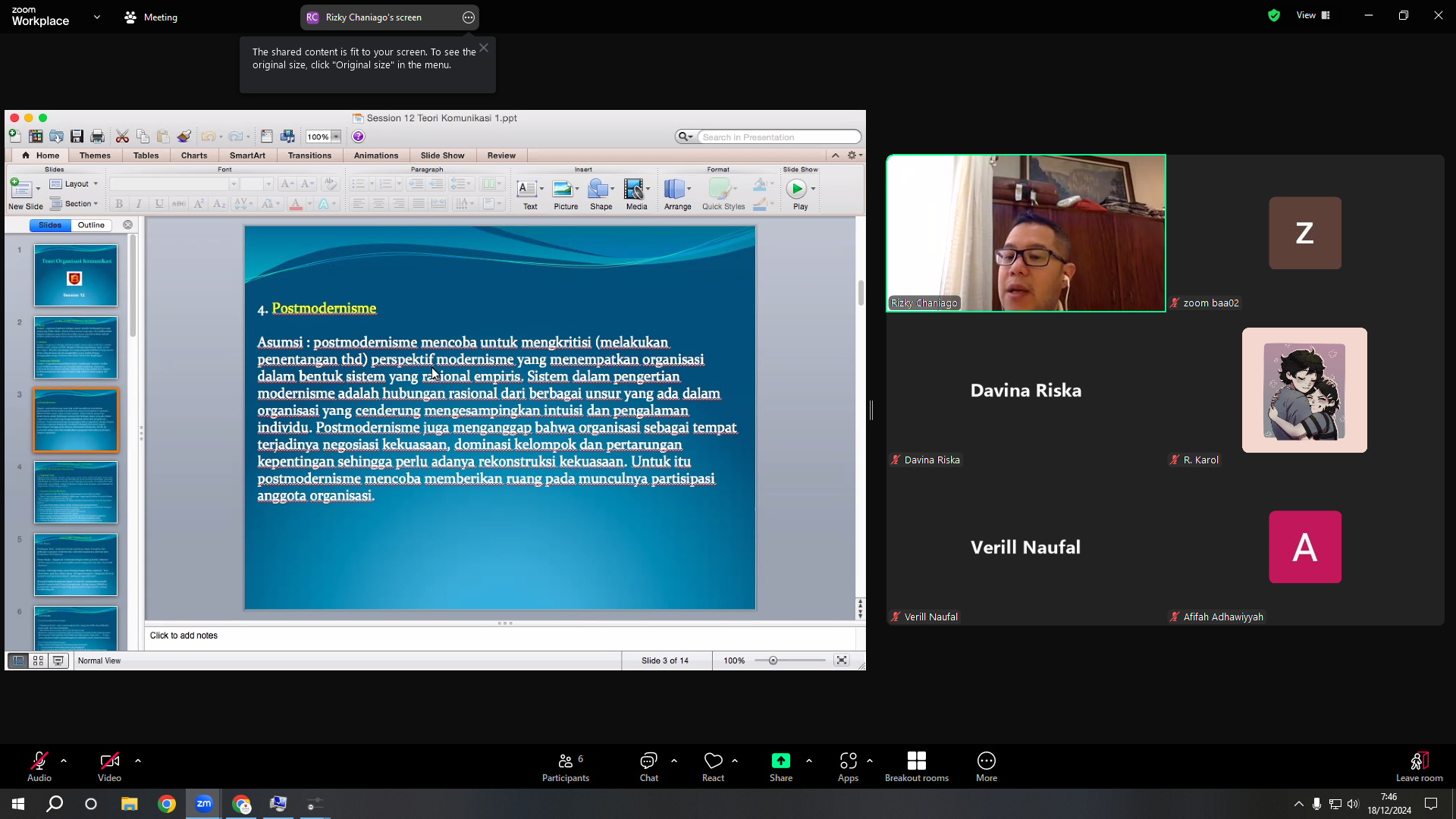Switch to the SmartArt ribbon tab
The height and width of the screenshot is (819, 1456).
pos(248,155)
